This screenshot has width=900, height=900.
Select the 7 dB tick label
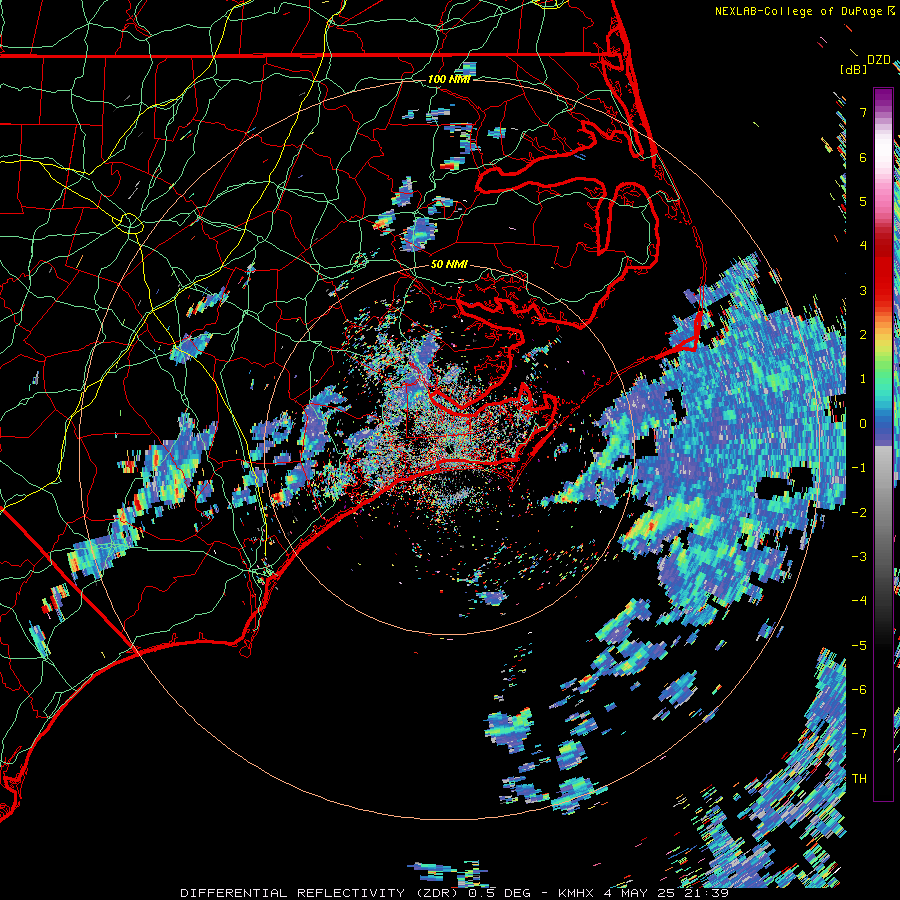tap(863, 112)
